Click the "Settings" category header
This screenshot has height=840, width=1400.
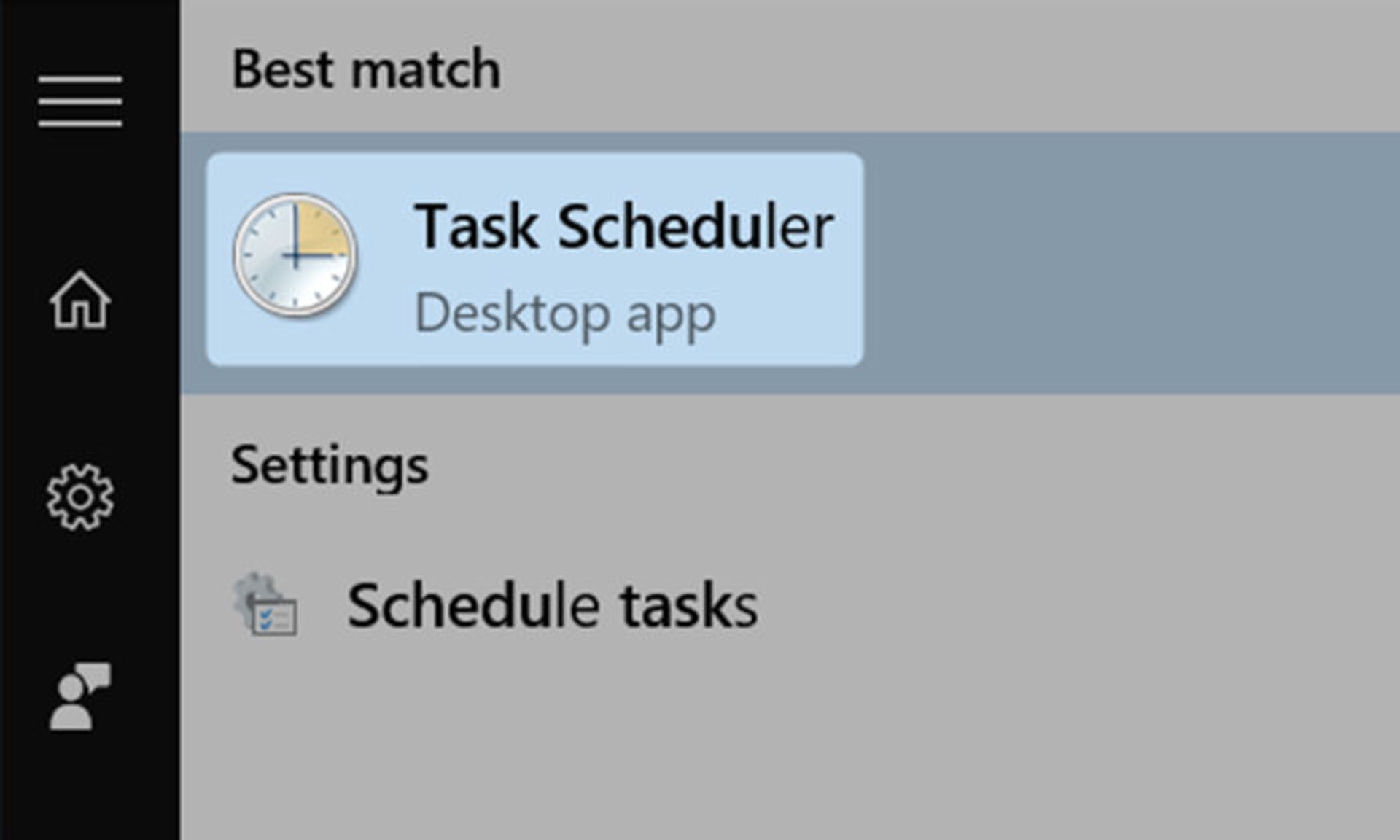pos(330,465)
